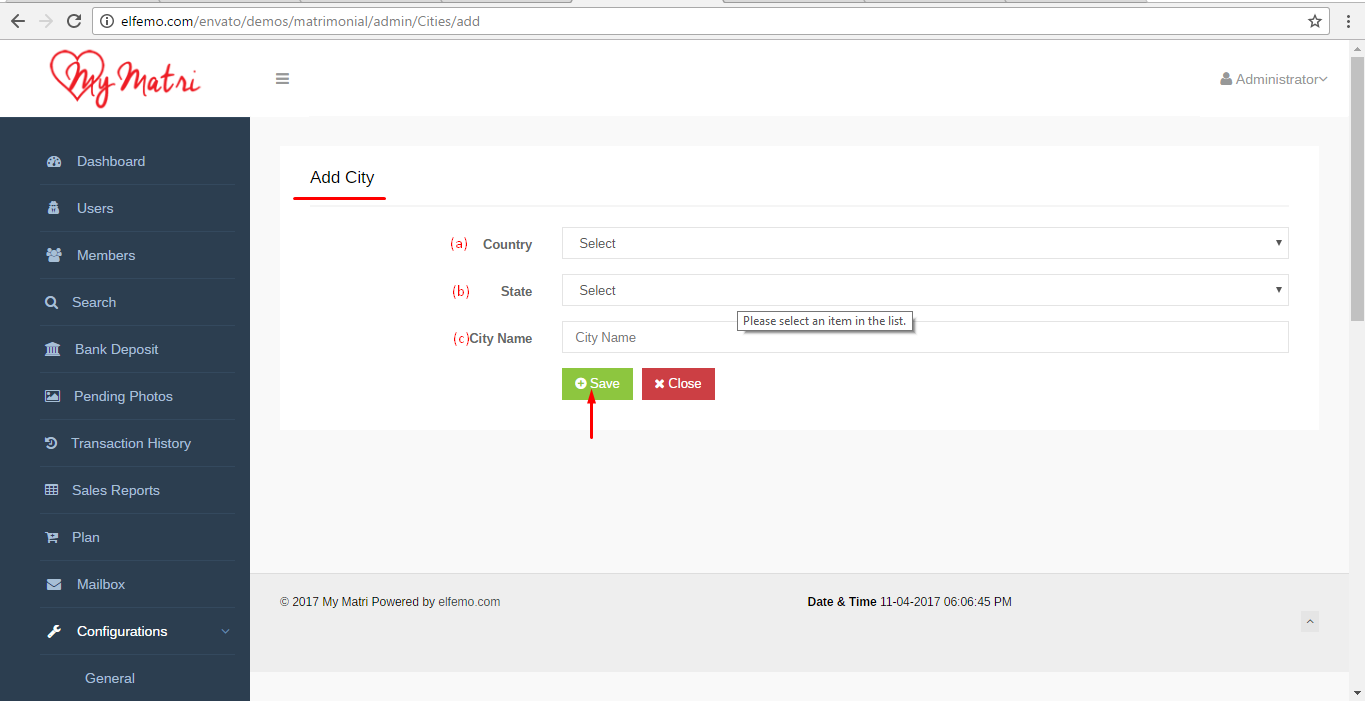The width and height of the screenshot is (1365, 701).
Task: Click the Dashboard gauge icon in sidebar
Action: point(54,161)
